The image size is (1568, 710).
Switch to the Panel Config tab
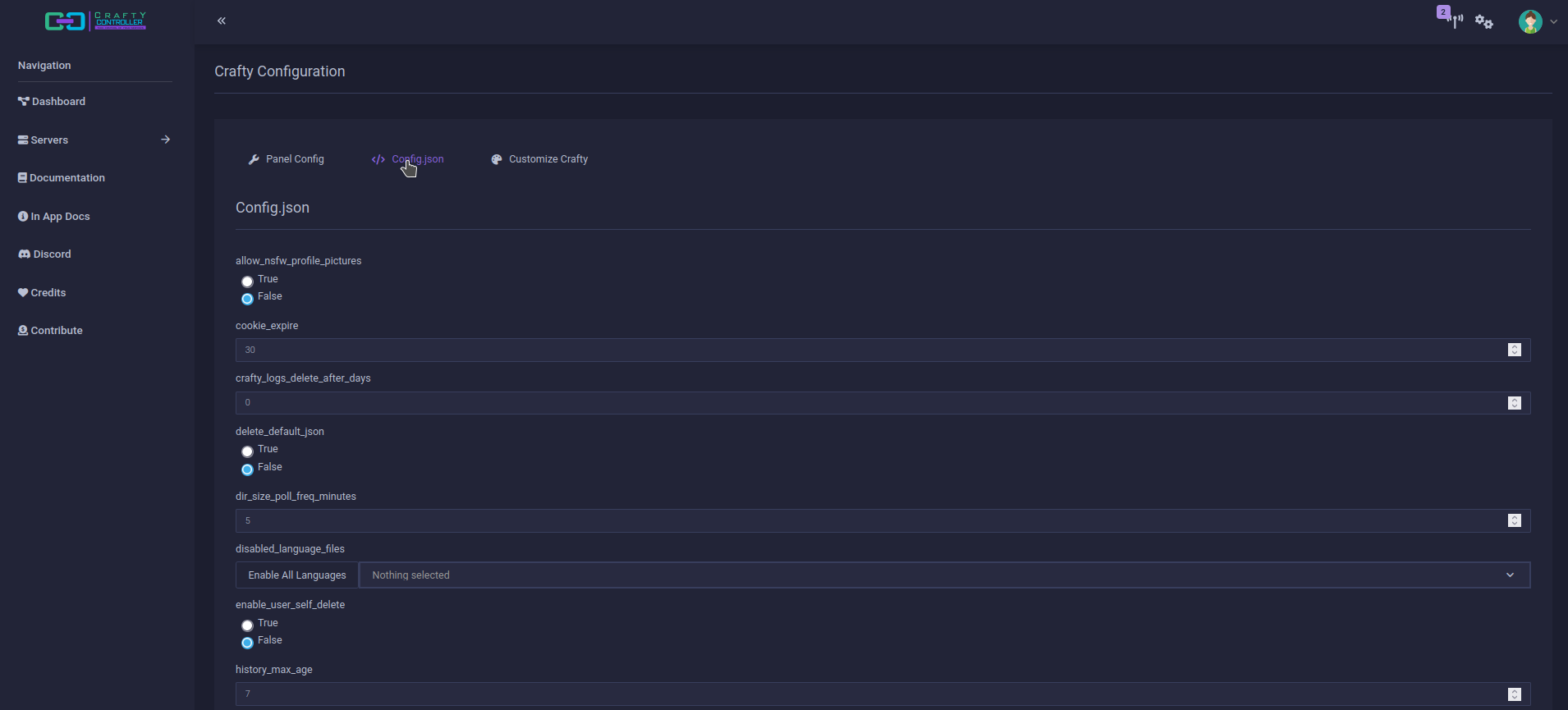pos(287,159)
